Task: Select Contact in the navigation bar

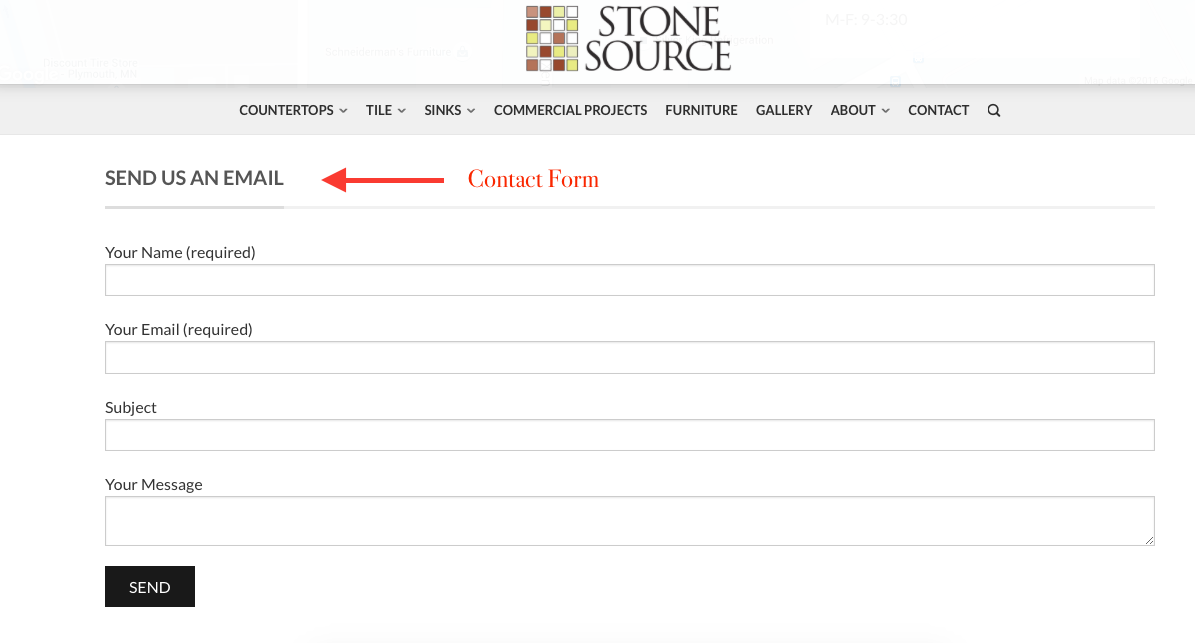Action: tap(938, 110)
